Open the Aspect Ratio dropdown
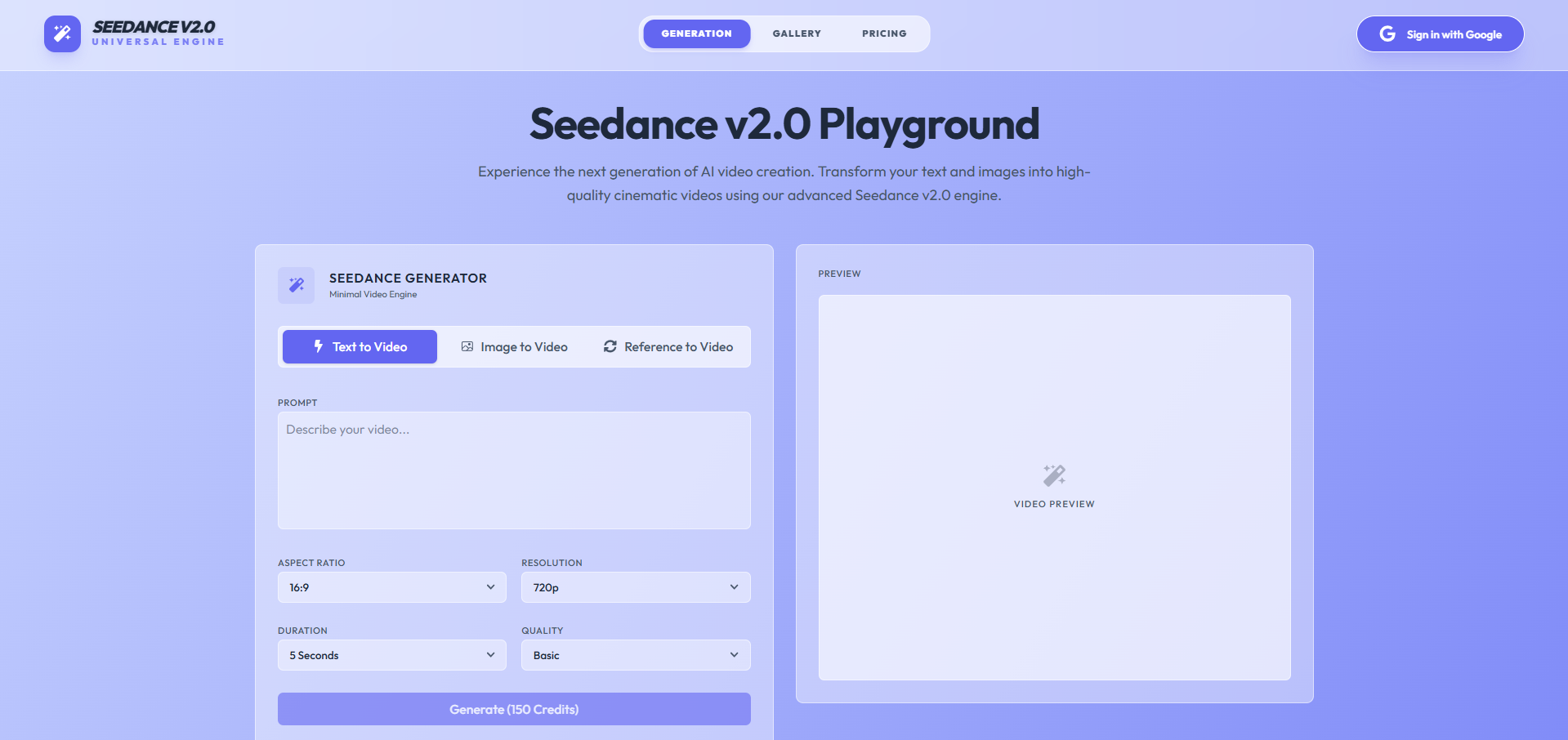Viewport: 1568px width, 740px height. click(391, 586)
